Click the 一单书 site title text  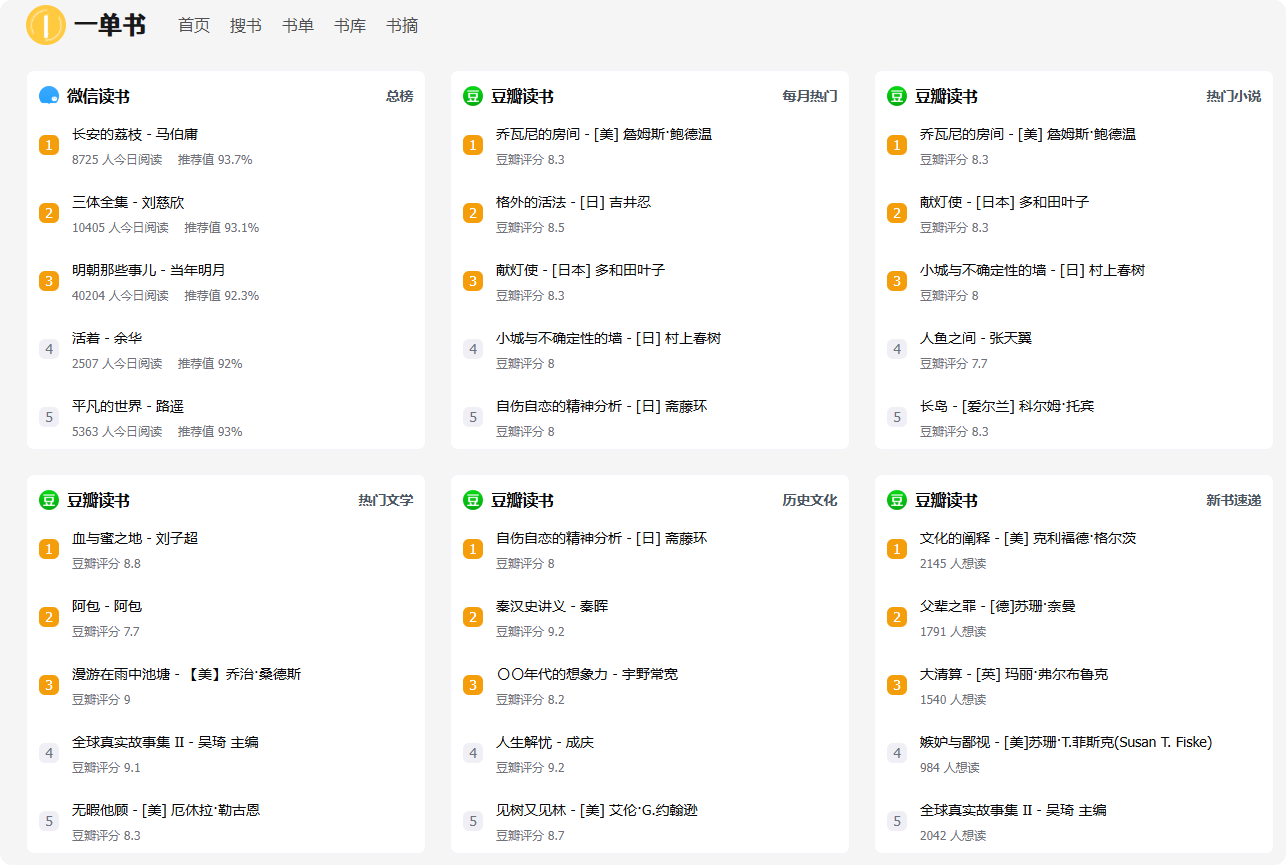click(110, 26)
